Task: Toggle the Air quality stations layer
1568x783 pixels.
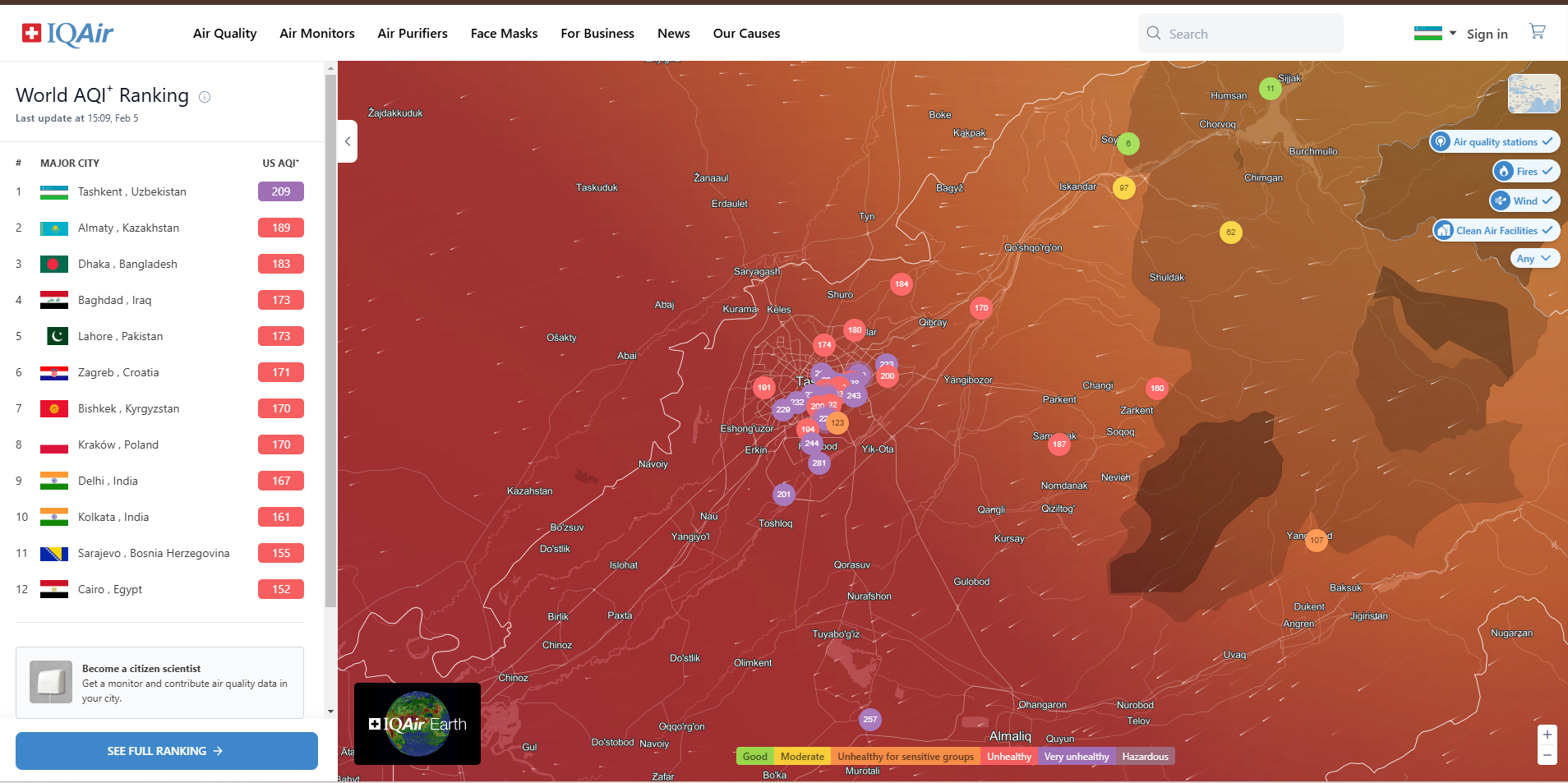Action: click(x=1494, y=142)
